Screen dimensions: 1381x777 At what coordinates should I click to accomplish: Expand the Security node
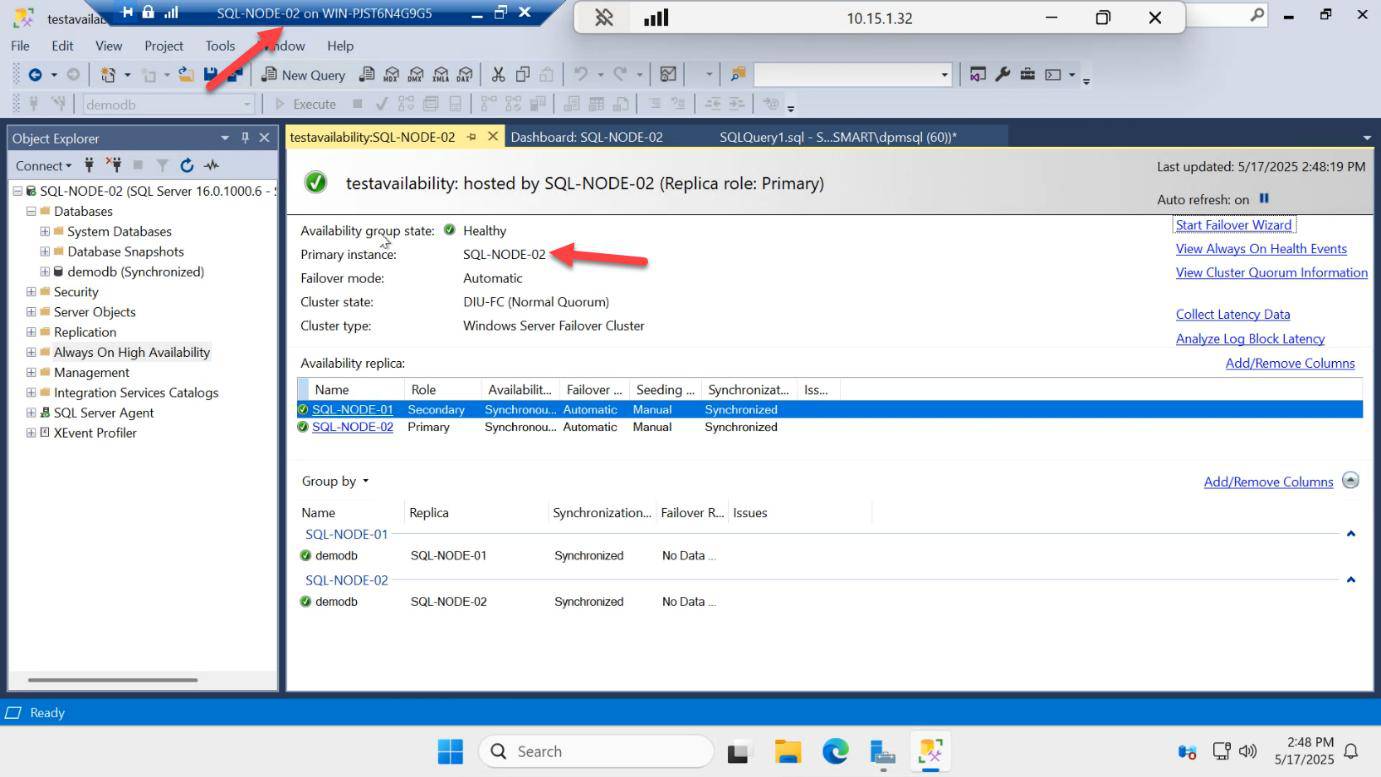pos(31,292)
